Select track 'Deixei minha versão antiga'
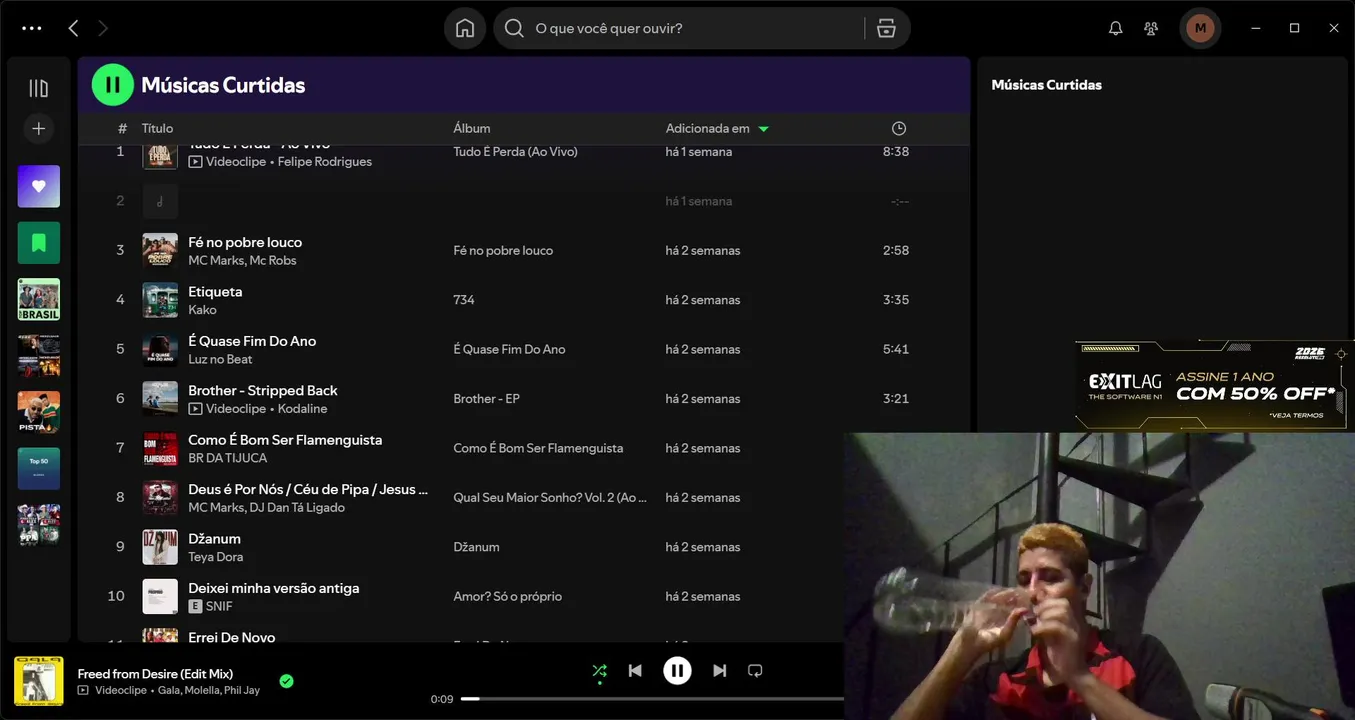The image size is (1355, 720). click(x=274, y=588)
